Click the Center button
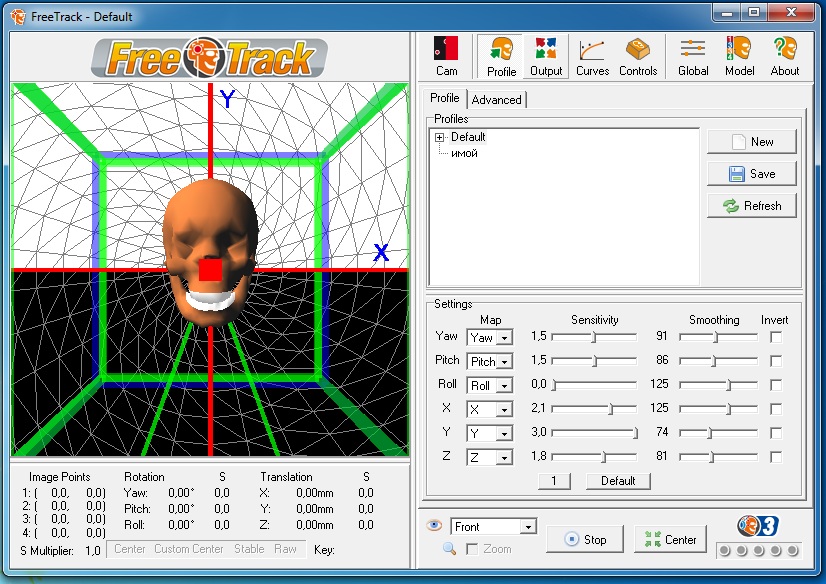Screen dimensions: 826x584 [671, 539]
